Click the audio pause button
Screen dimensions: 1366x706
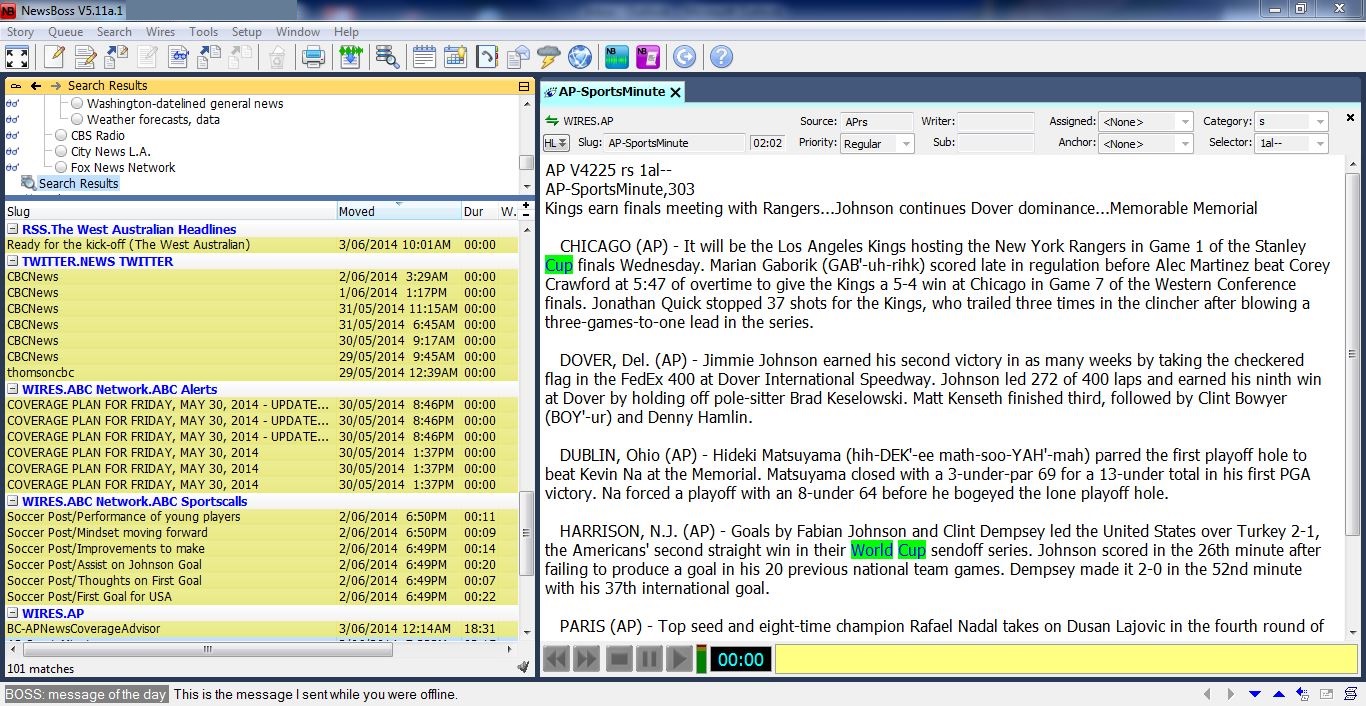(649, 659)
